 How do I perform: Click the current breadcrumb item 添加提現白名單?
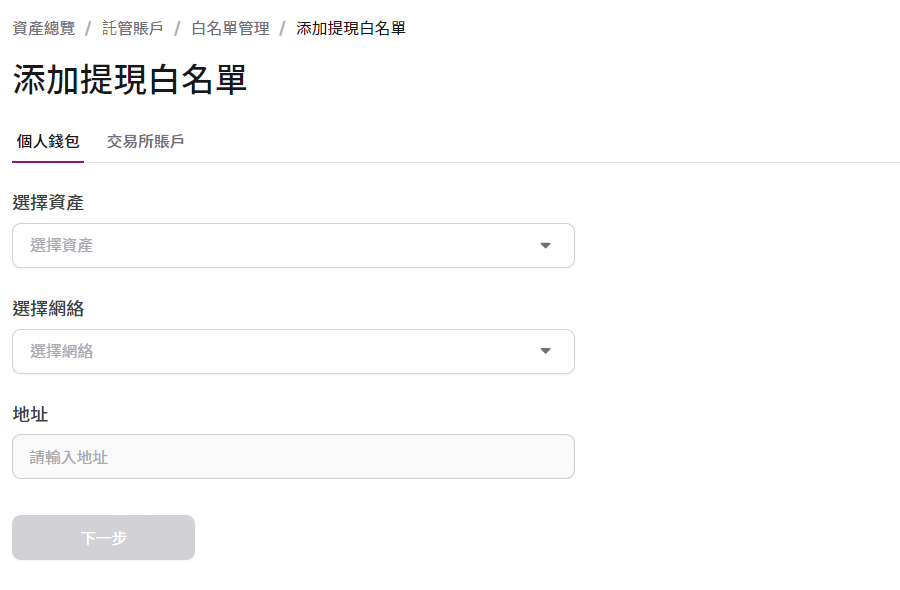pos(351,28)
